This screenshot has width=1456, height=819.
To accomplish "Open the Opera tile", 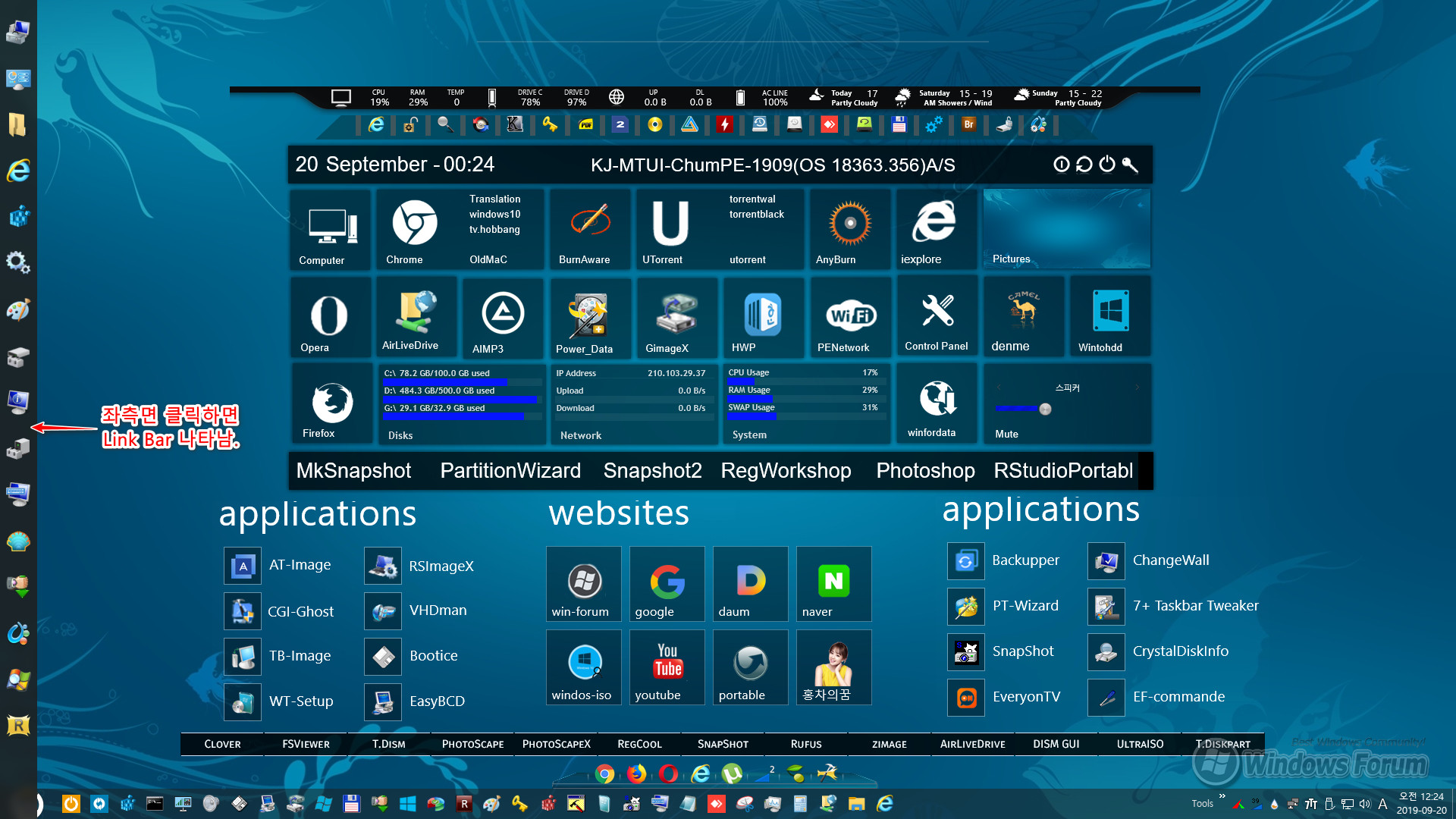I will (331, 317).
